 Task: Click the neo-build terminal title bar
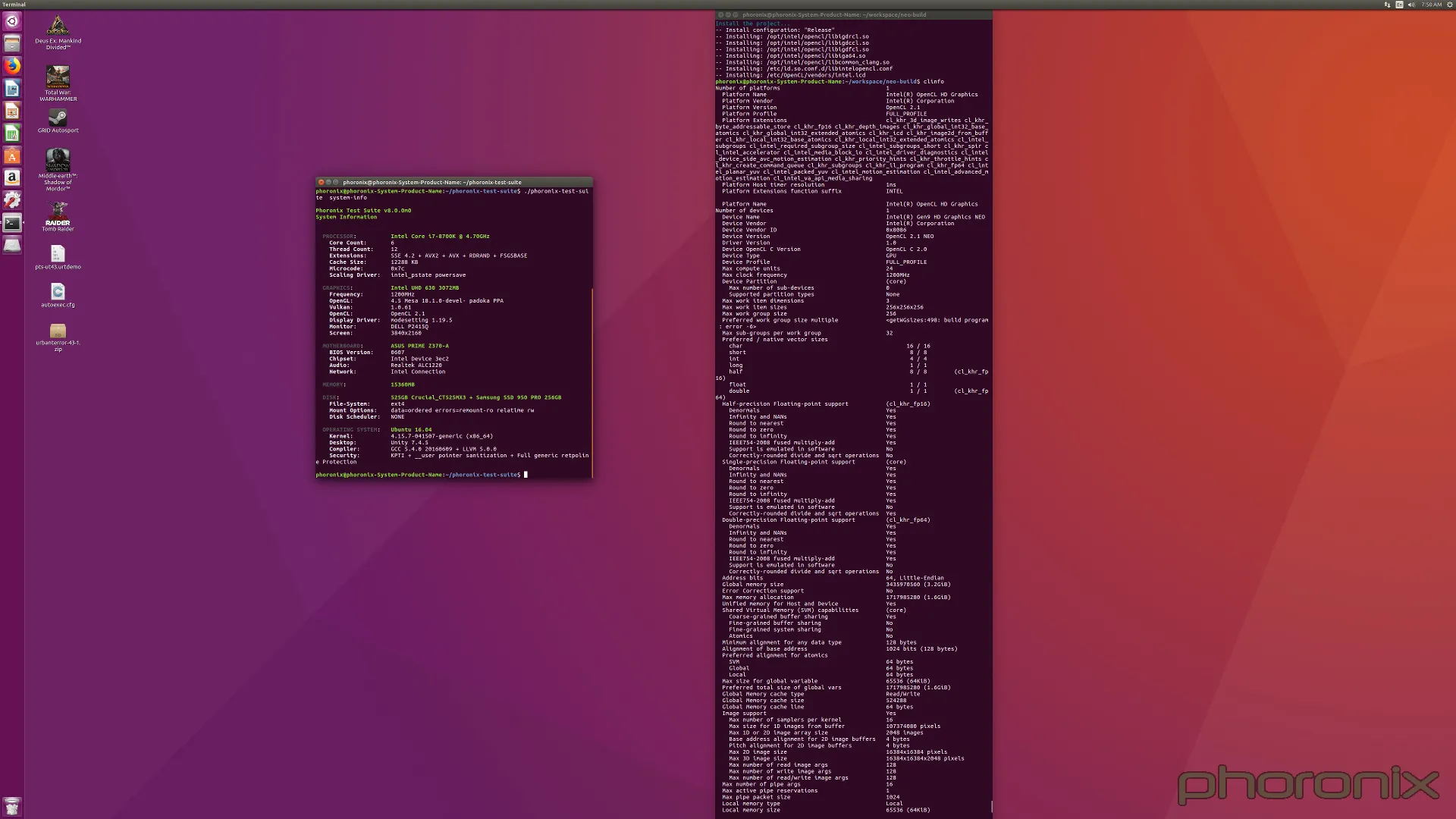854,14
